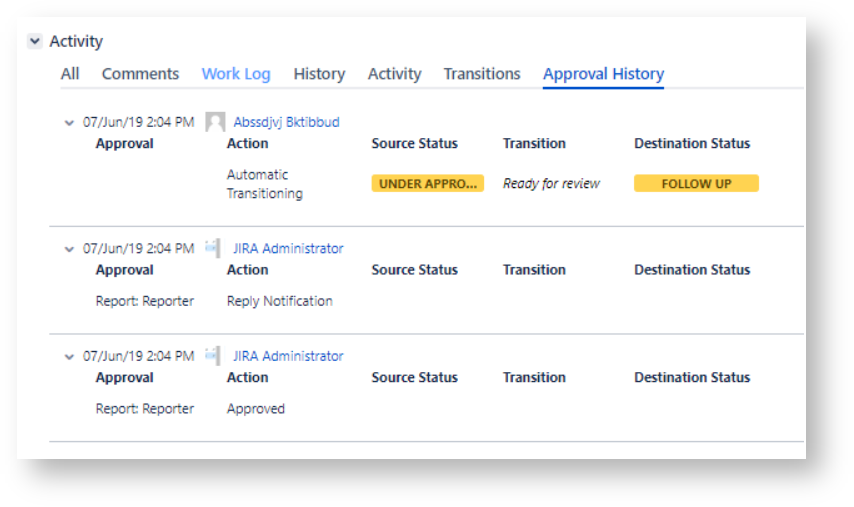Switch to the All tab
The image size is (854, 507).
pyautogui.click(x=70, y=74)
